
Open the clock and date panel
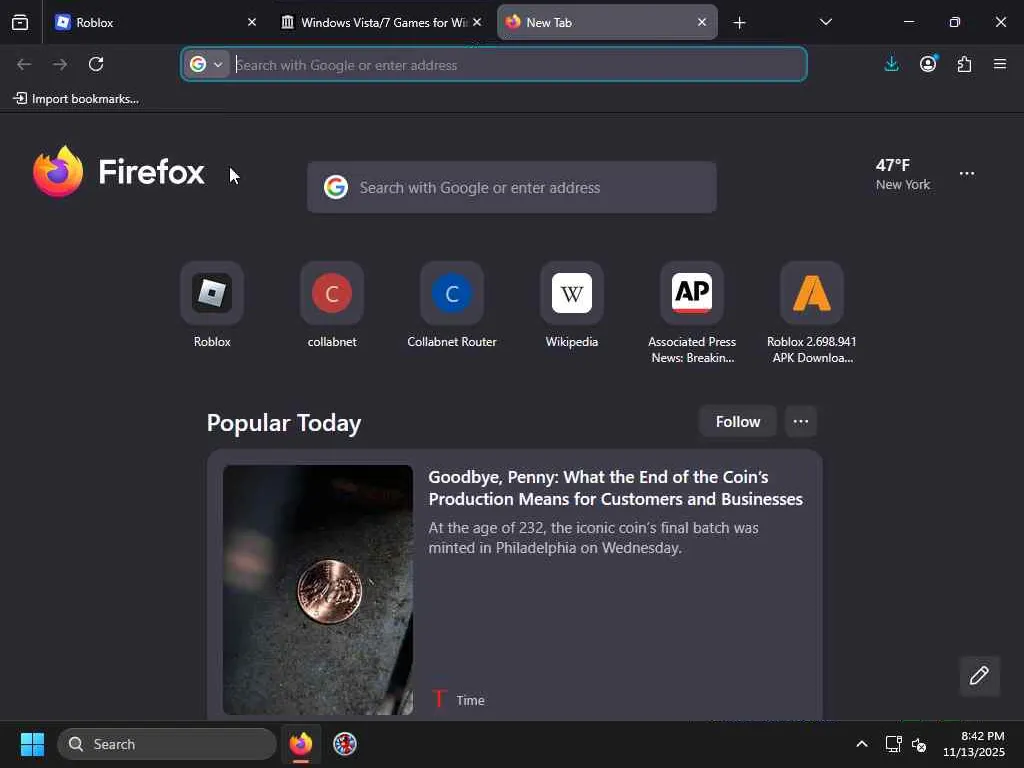coord(974,744)
